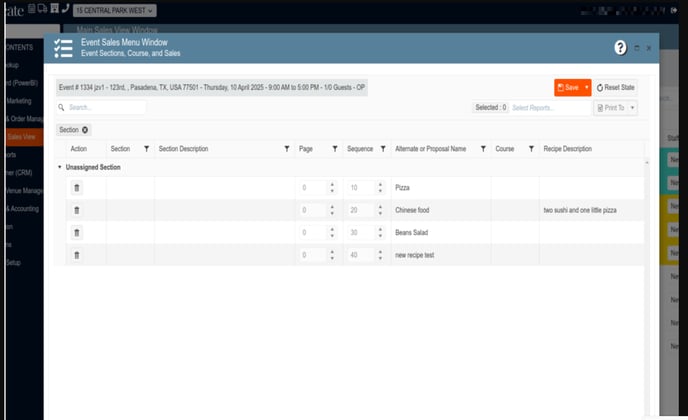Remove the Section grouping chip

pos(85,130)
